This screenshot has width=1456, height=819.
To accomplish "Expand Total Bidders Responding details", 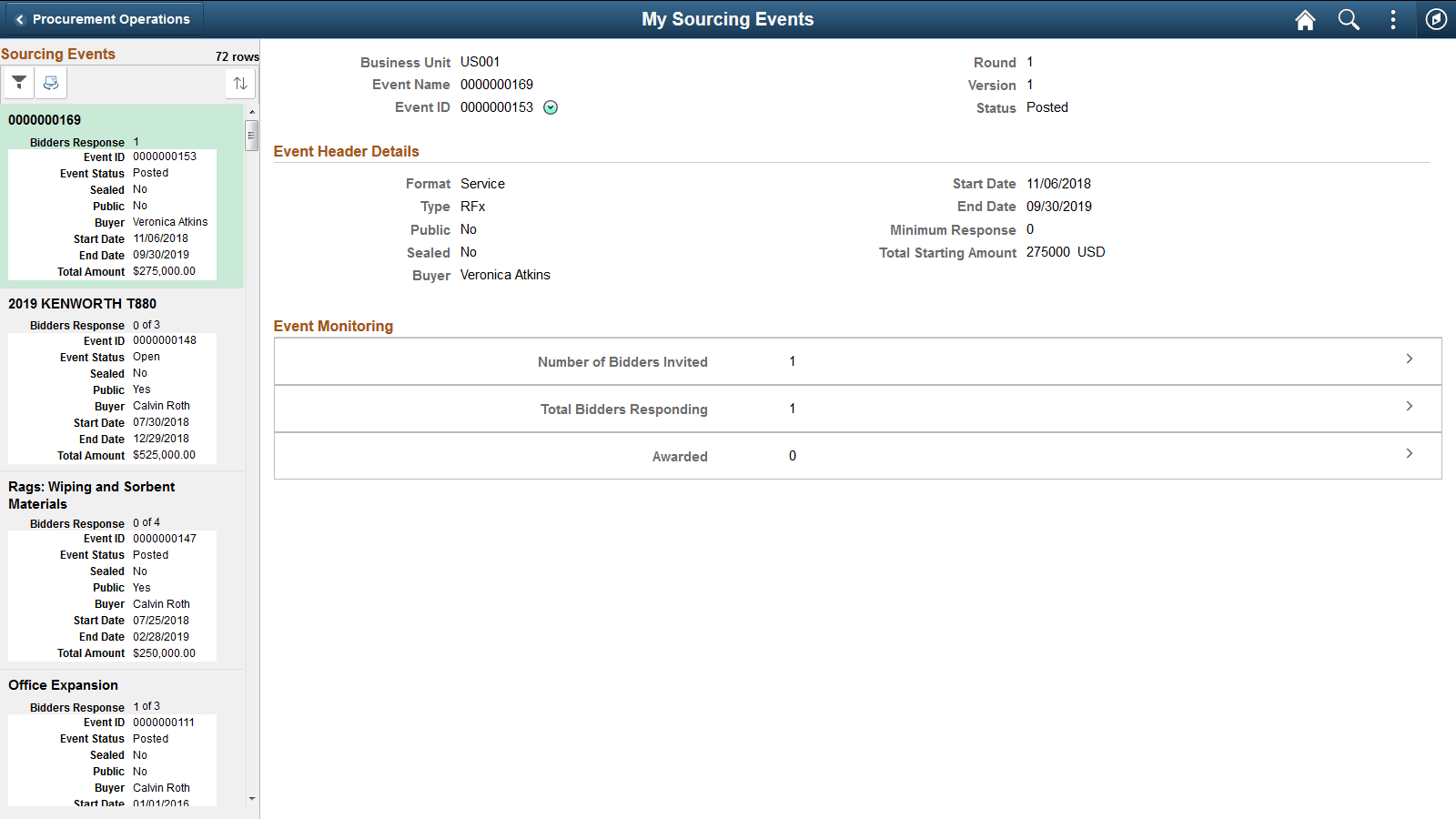I will pos(1410,406).
